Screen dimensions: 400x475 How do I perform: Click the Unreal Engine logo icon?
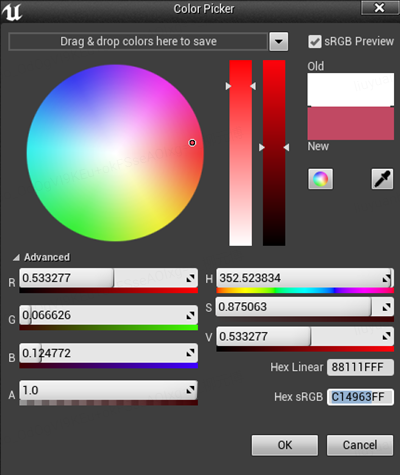click(12, 11)
